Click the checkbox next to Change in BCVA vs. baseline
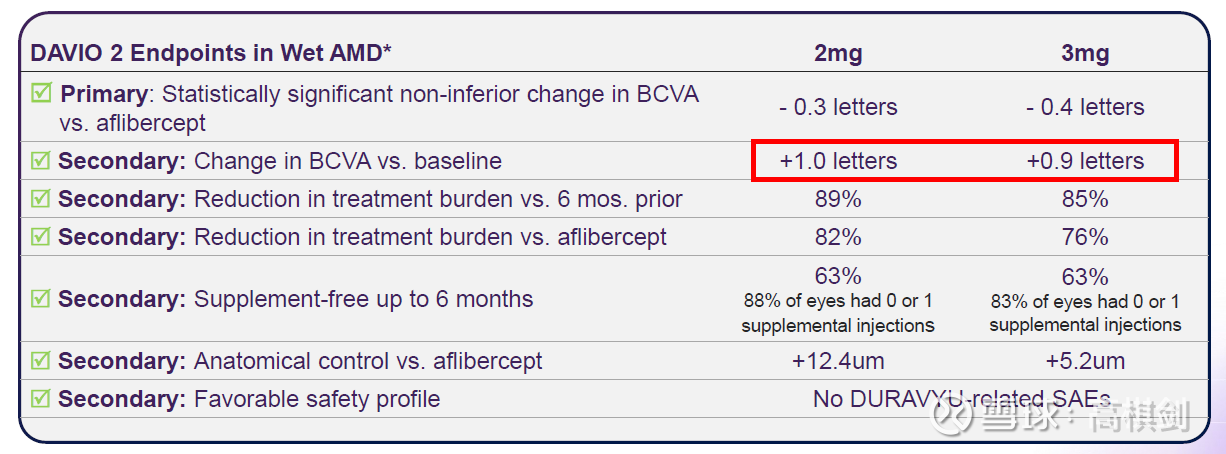 41,161
